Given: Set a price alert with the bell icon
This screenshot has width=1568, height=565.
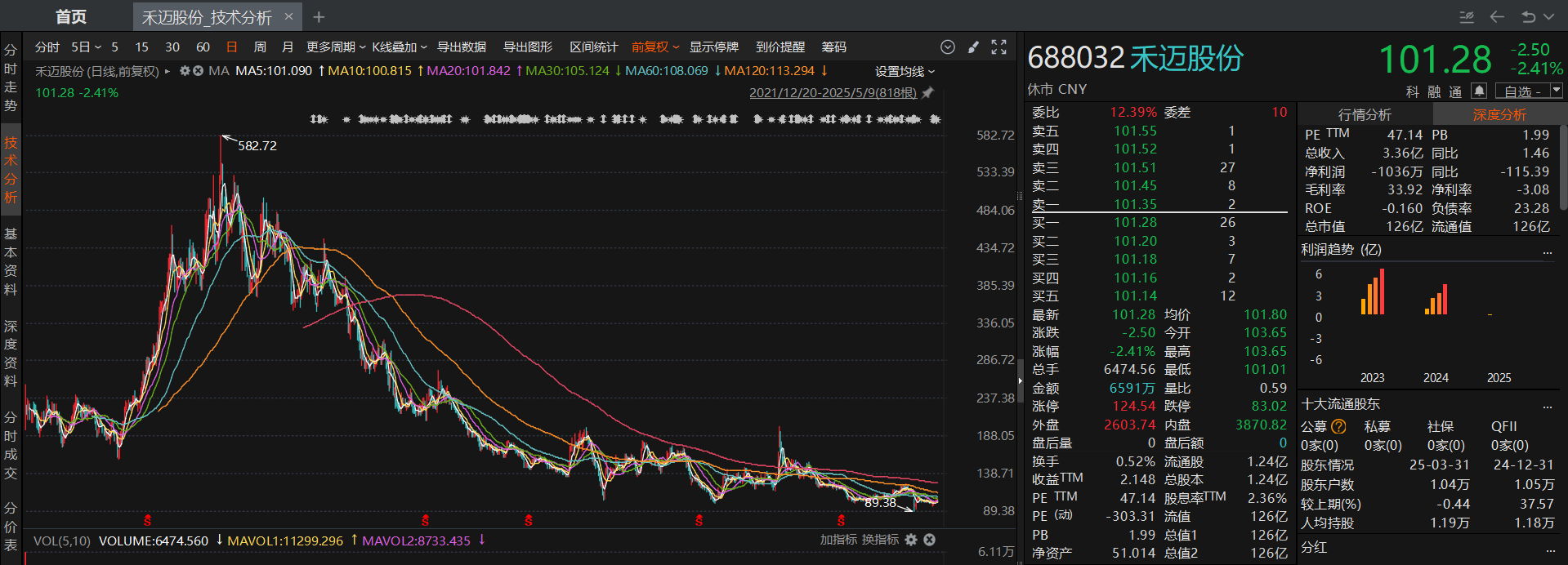Looking at the screenshot, I should pyautogui.click(x=1479, y=91).
